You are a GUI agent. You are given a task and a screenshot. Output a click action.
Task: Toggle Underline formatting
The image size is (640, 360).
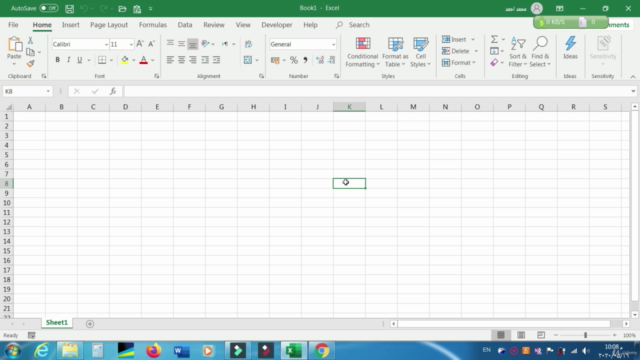[80, 60]
